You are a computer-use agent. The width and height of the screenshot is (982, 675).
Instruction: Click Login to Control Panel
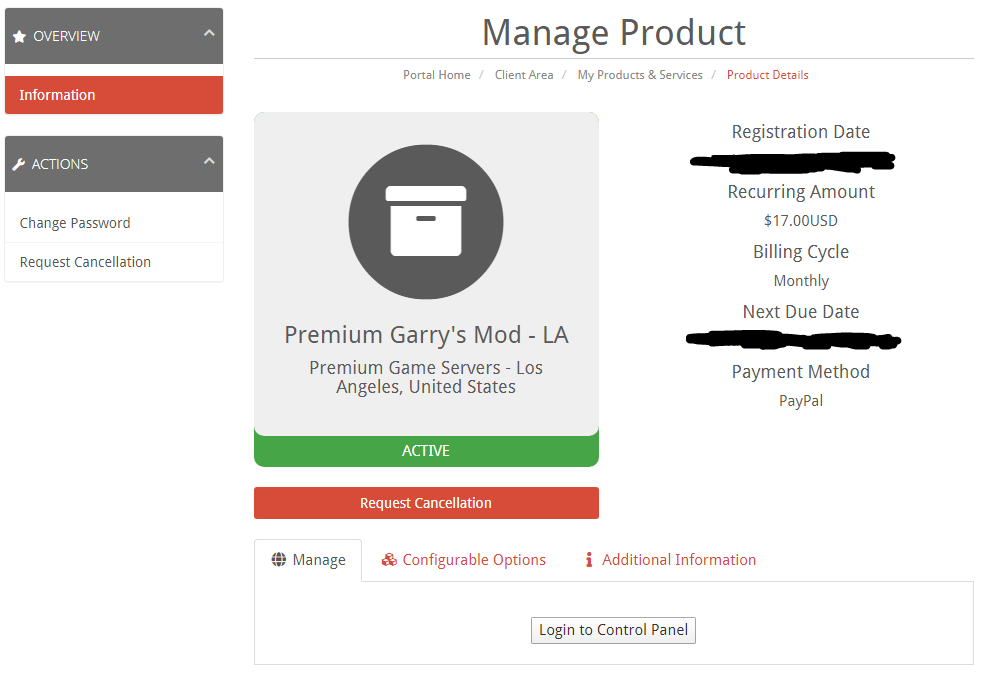(613, 630)
